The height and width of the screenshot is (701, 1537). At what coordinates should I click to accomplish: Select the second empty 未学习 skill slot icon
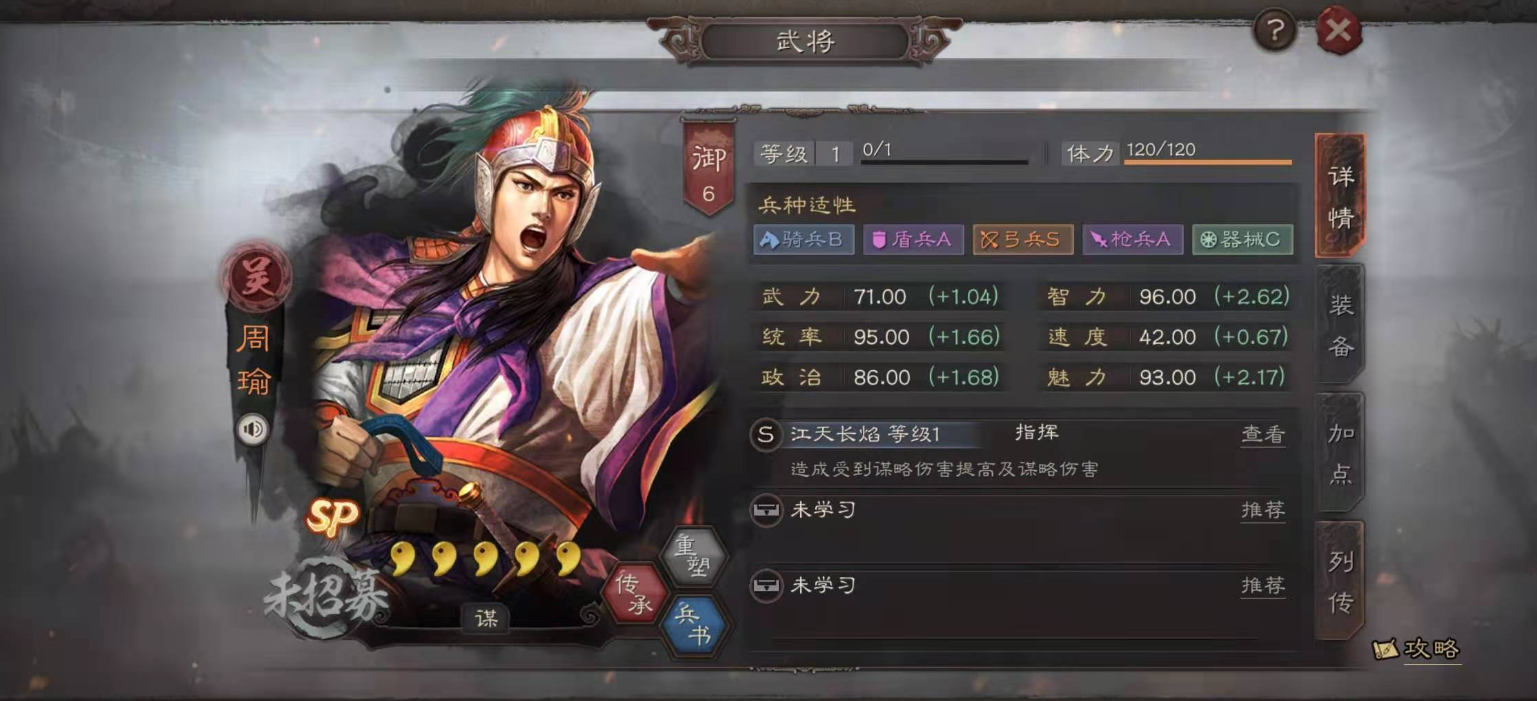click(766, 585)
